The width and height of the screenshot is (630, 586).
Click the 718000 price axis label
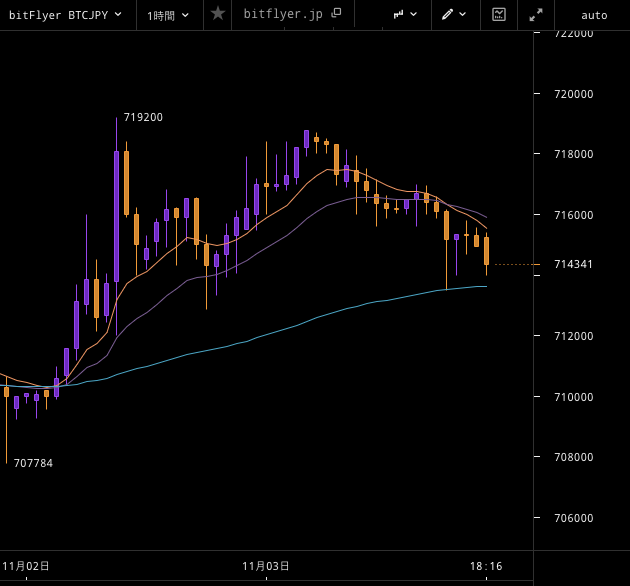pos(574,154)
